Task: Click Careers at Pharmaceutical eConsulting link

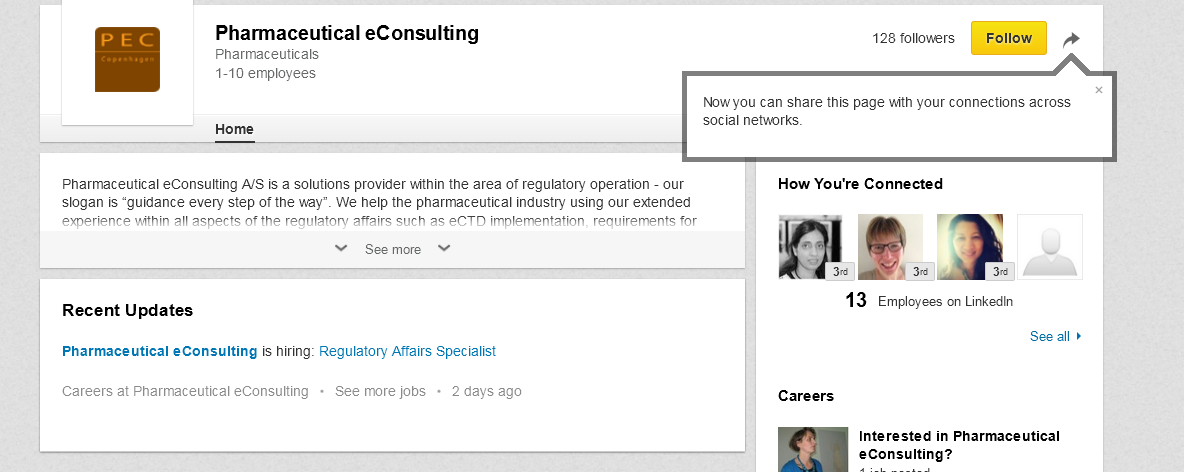Action: click(x=185, y=391)
